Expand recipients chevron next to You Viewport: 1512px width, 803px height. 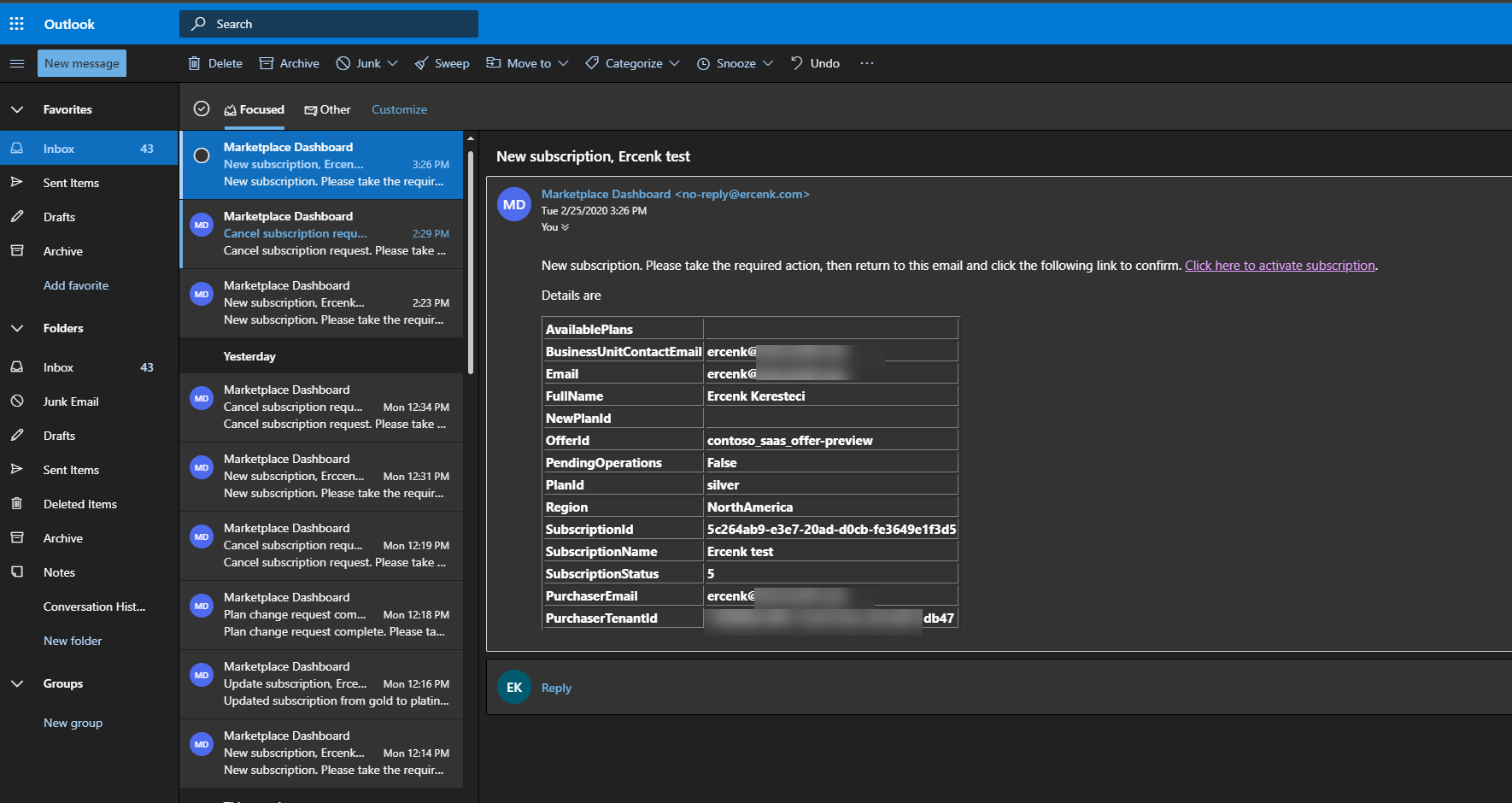coord(565,227)
